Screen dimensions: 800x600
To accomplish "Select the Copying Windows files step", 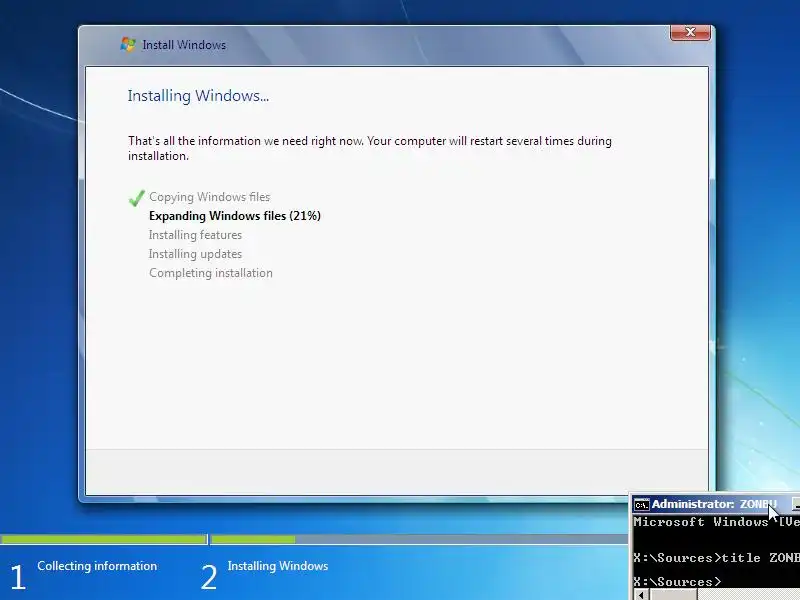I will tap(209, 197).
